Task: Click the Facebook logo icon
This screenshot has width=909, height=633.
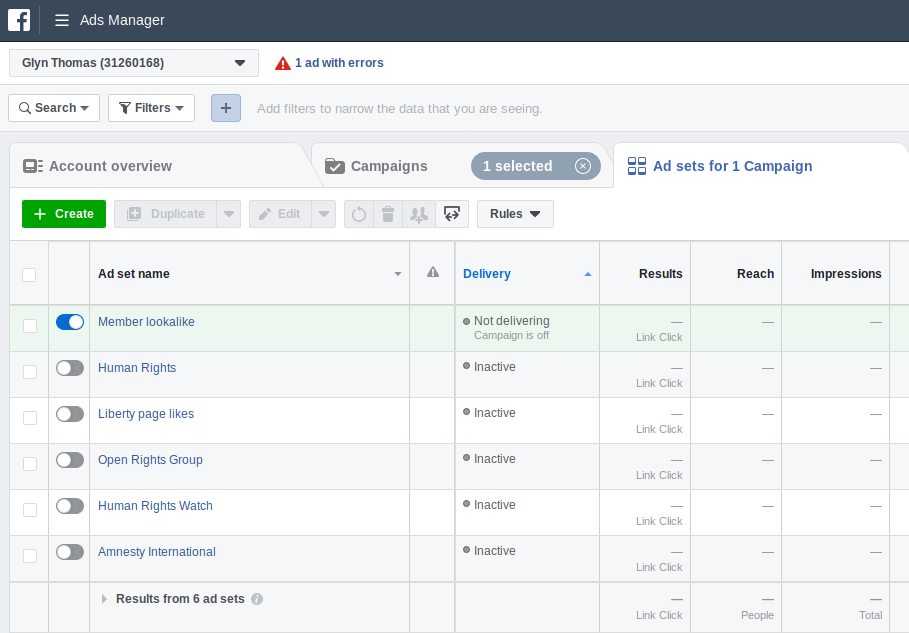Action: [19, 20]
